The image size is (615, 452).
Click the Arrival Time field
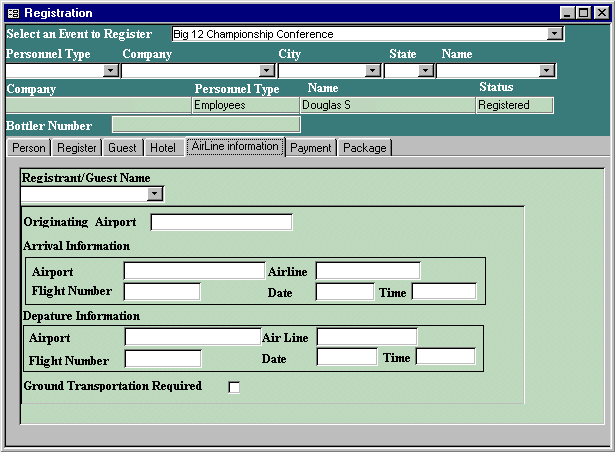pyautogui.click(x=444, y=292)
